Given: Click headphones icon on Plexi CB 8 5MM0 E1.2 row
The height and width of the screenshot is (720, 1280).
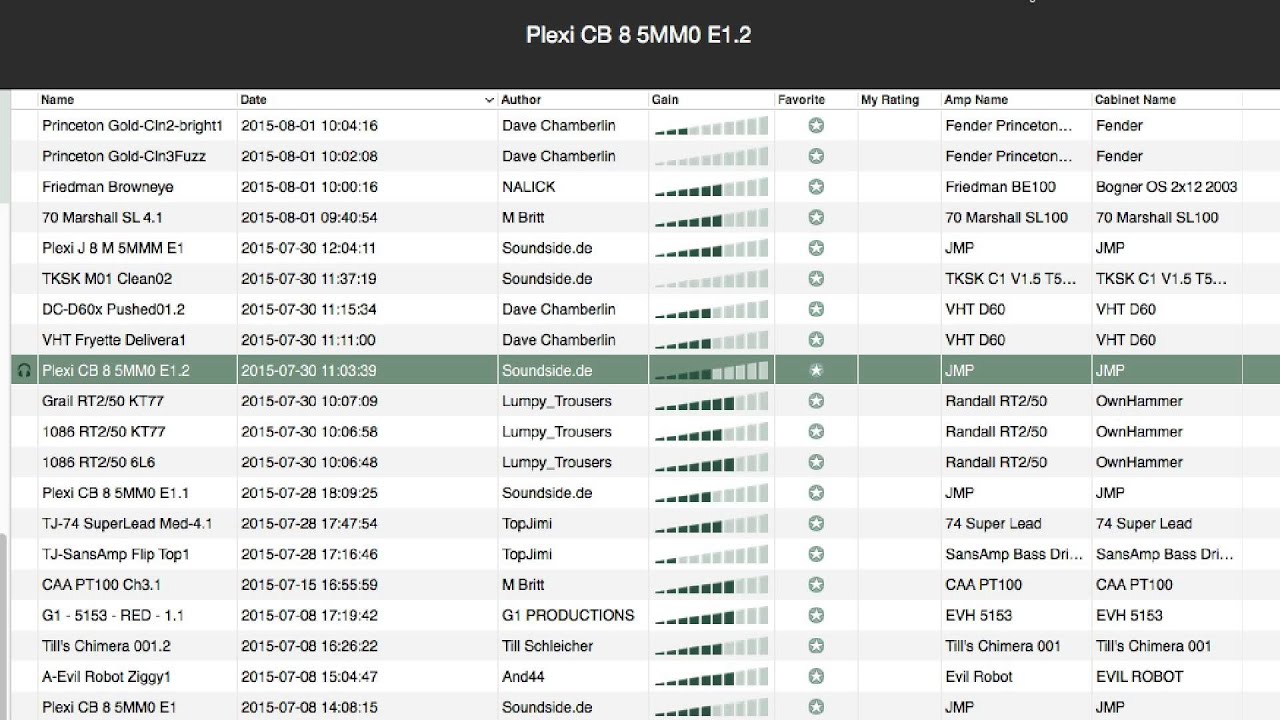Looking at the screenshot, I should (x=24, y=371).
